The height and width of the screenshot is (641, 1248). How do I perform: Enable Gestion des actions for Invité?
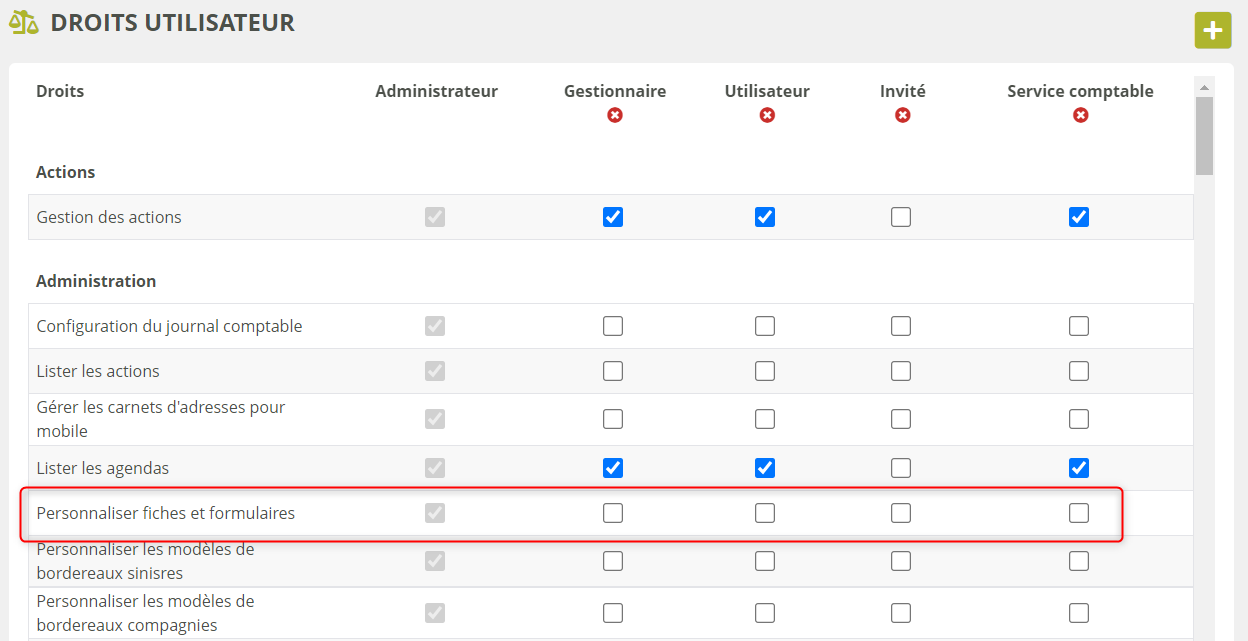pos(901,217)
